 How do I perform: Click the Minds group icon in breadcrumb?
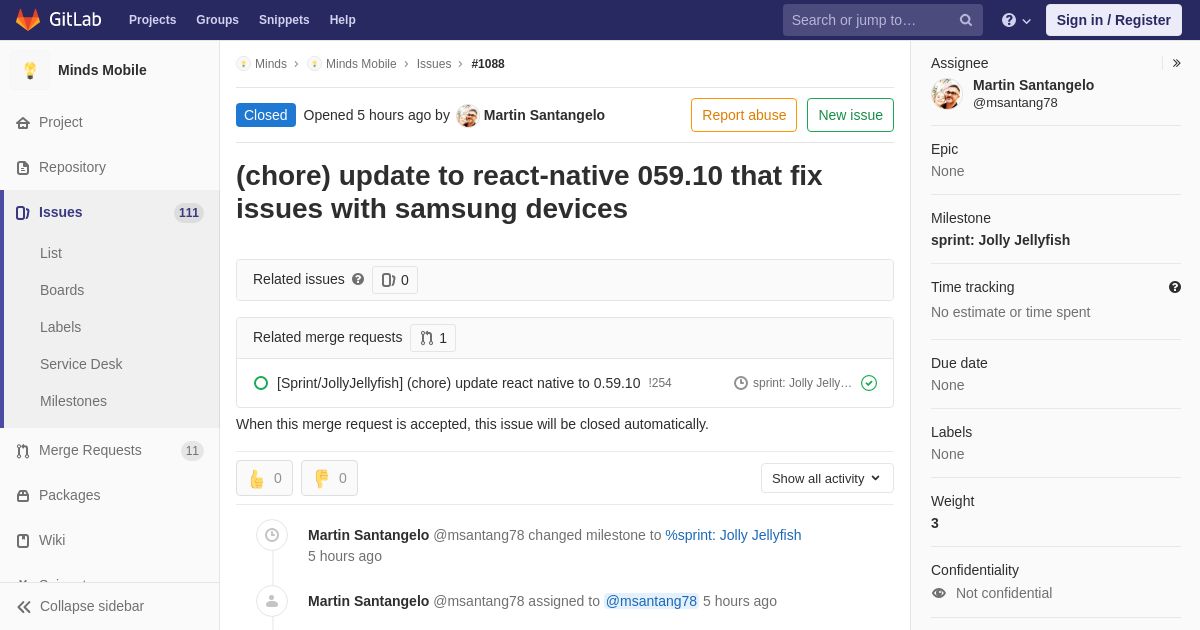click(x=243, y=64)
